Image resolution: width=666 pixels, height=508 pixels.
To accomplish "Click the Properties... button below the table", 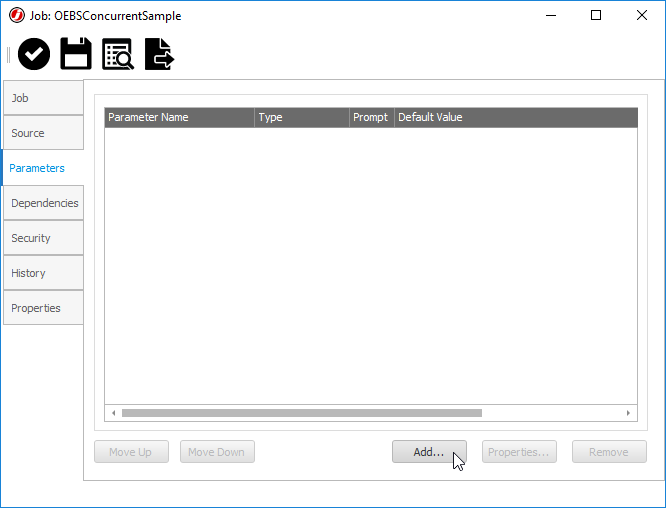I will coord(519,452).
